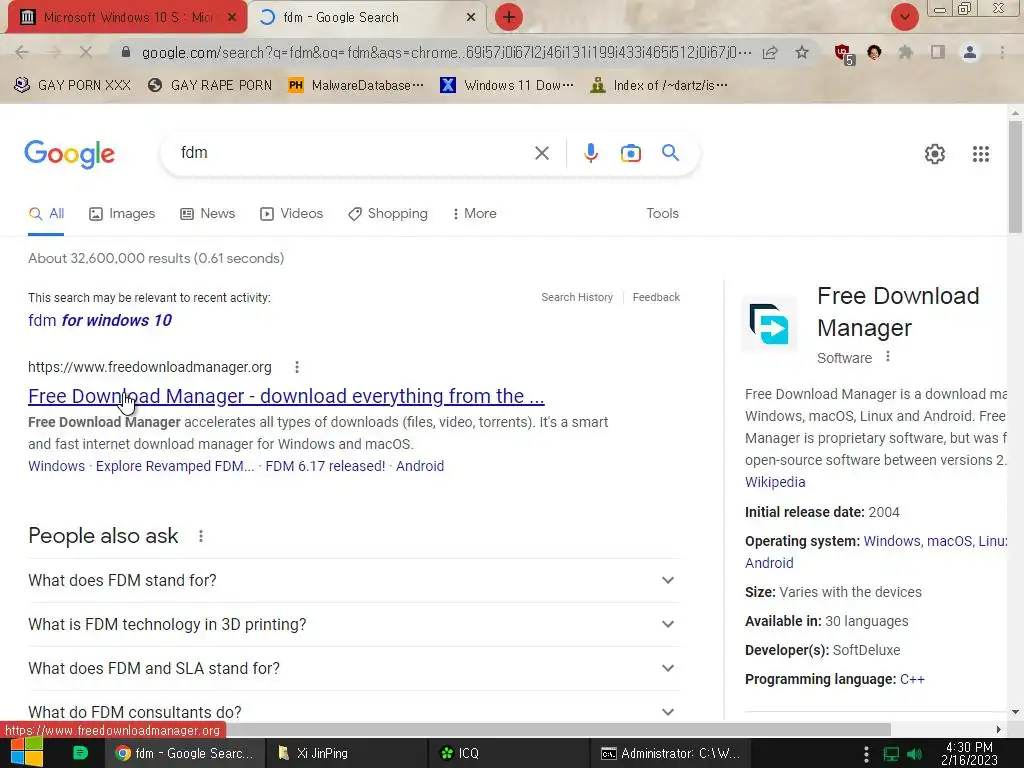The width and height of the screenshot is (1024, 768).
Task: Expand the More search categories menu
Action: point(475,214)
